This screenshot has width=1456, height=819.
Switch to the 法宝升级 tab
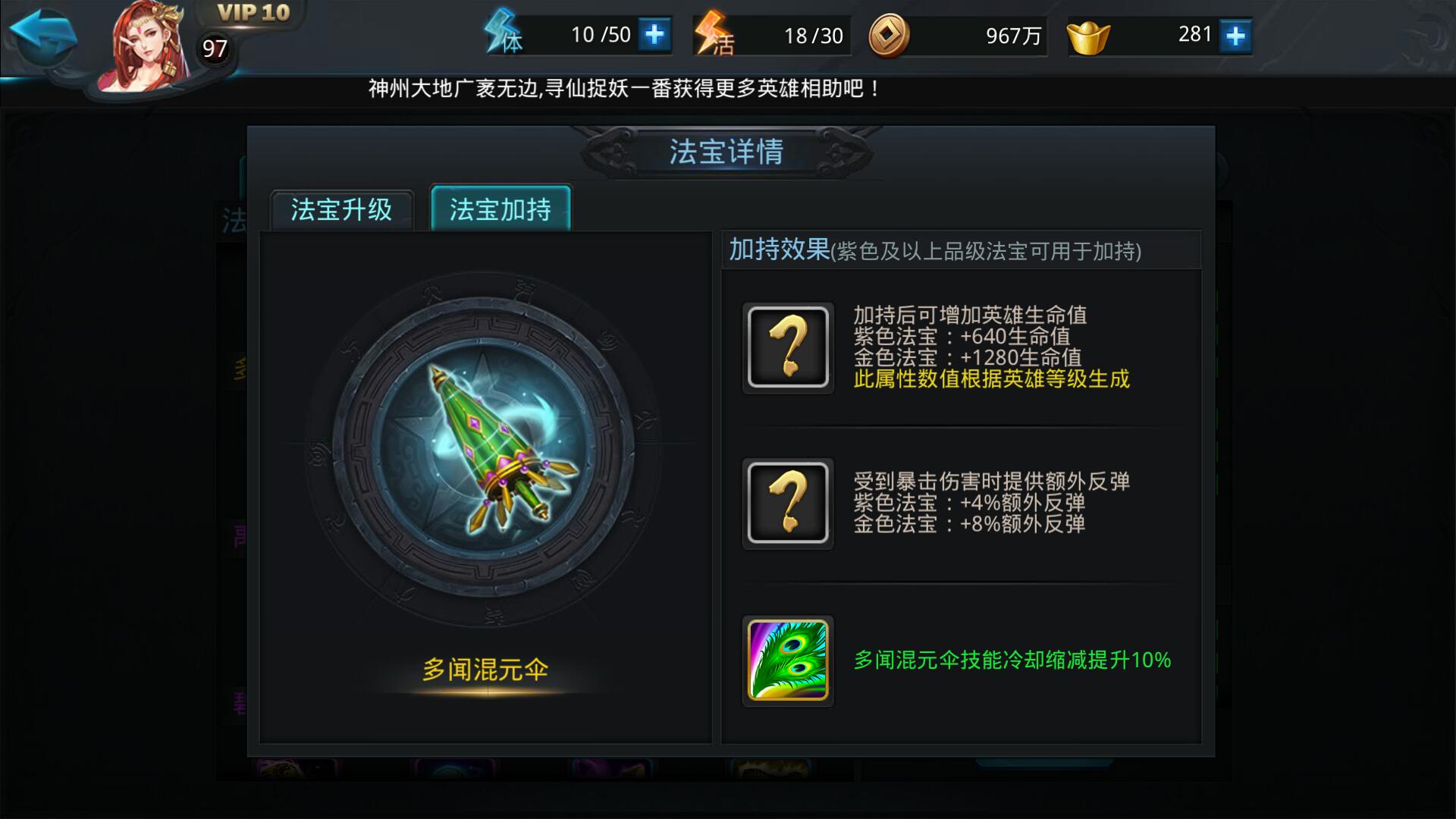click(342, 209)
